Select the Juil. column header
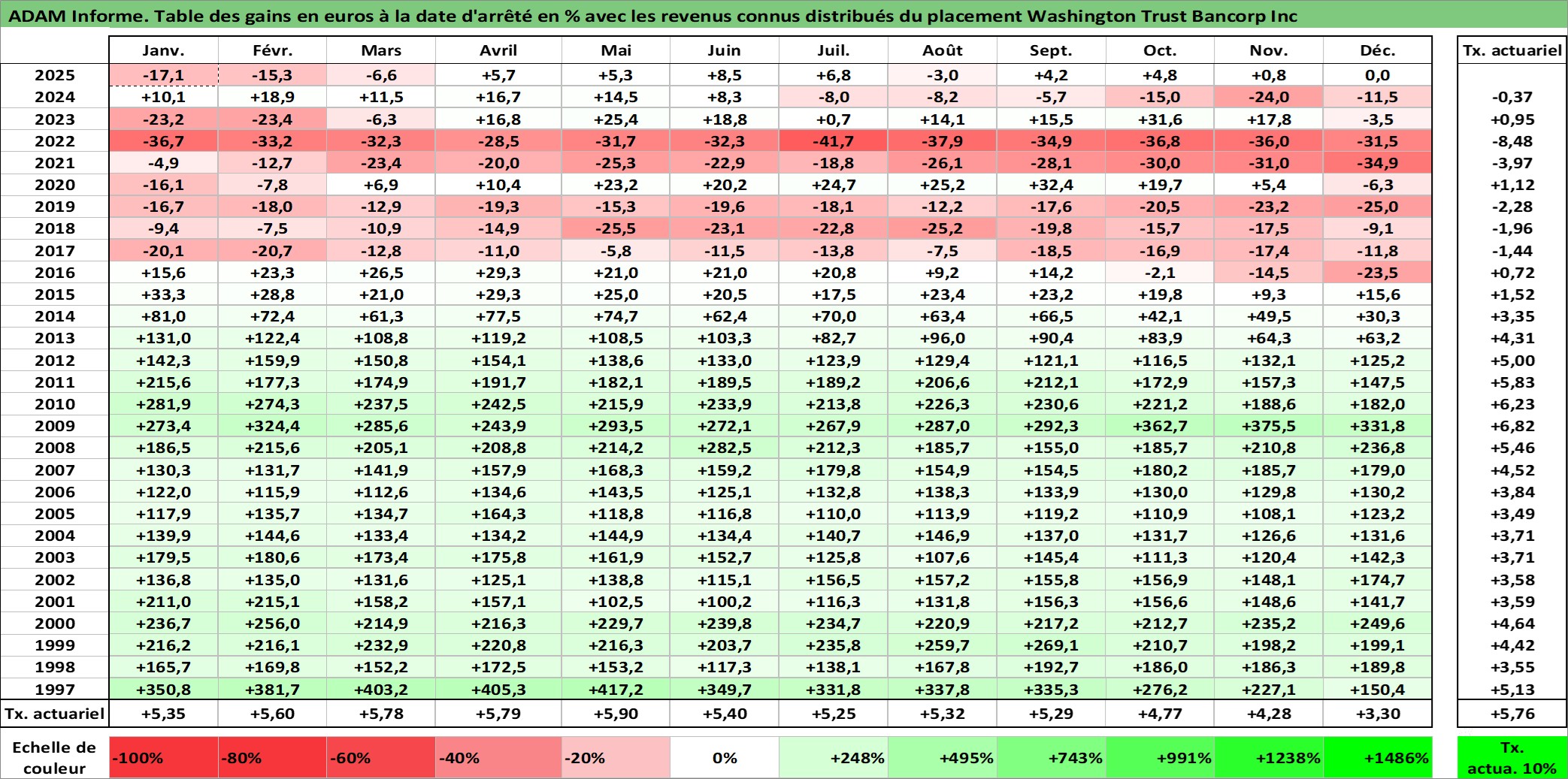Viewport: 1568px width, 779px height. pyautogui.click(x=834, y=50)
